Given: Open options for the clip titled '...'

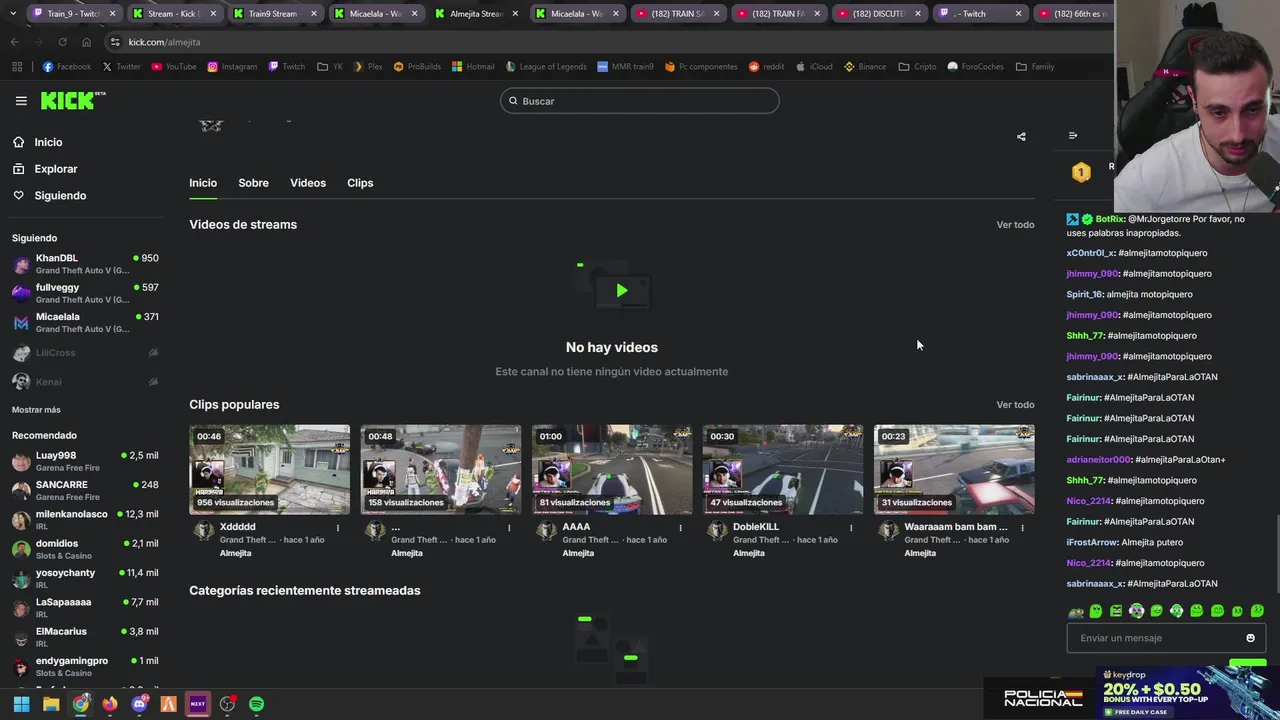Looking at the screenshot, I should click(x=509, y=527).
